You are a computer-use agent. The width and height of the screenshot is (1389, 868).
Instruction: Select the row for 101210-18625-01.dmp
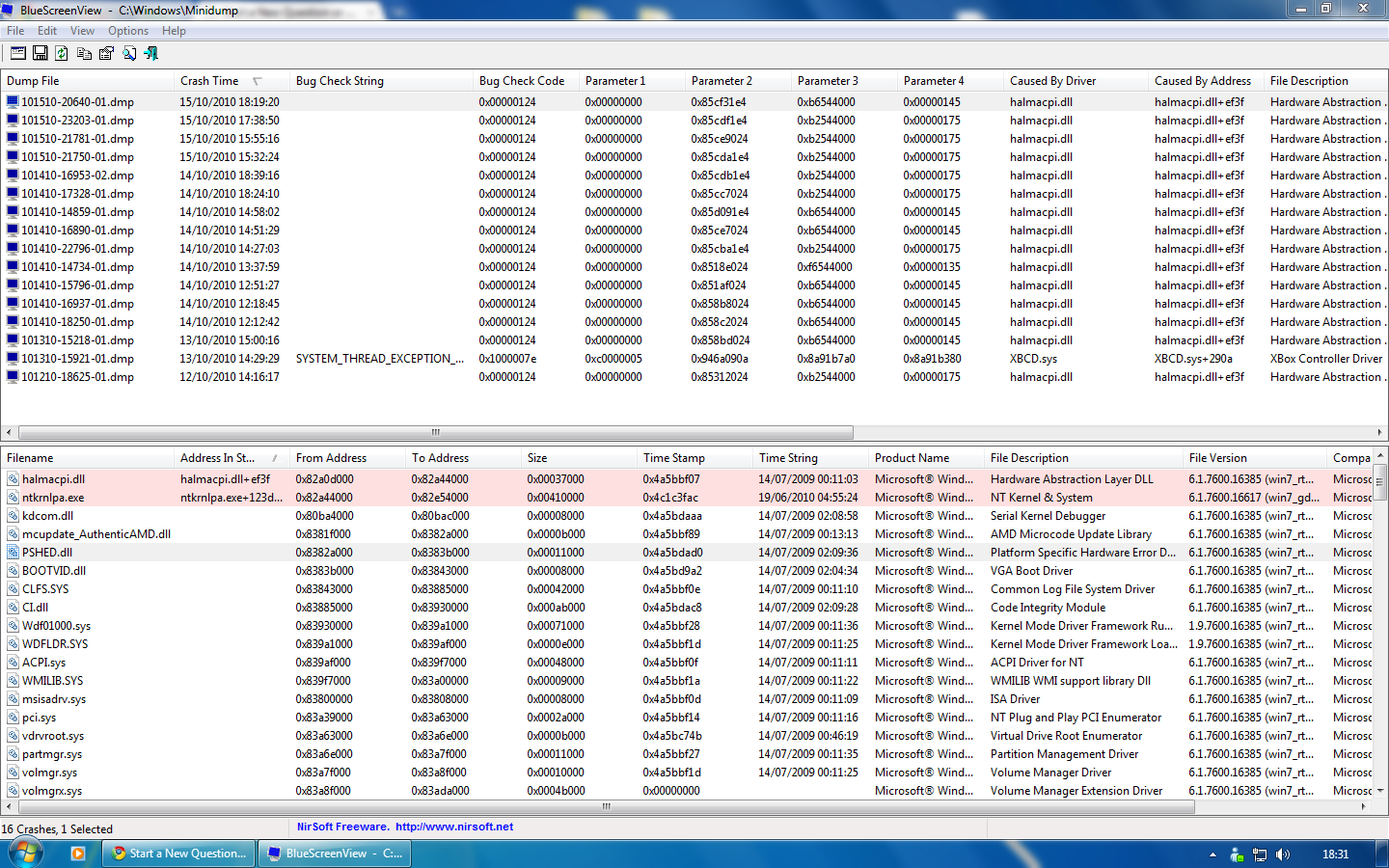tap(694, 376)
